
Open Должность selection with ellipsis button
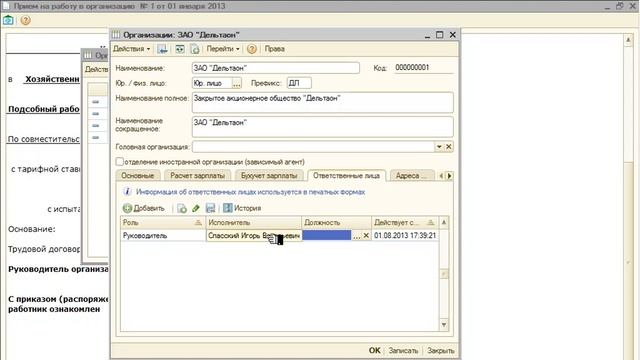point(357,236)
